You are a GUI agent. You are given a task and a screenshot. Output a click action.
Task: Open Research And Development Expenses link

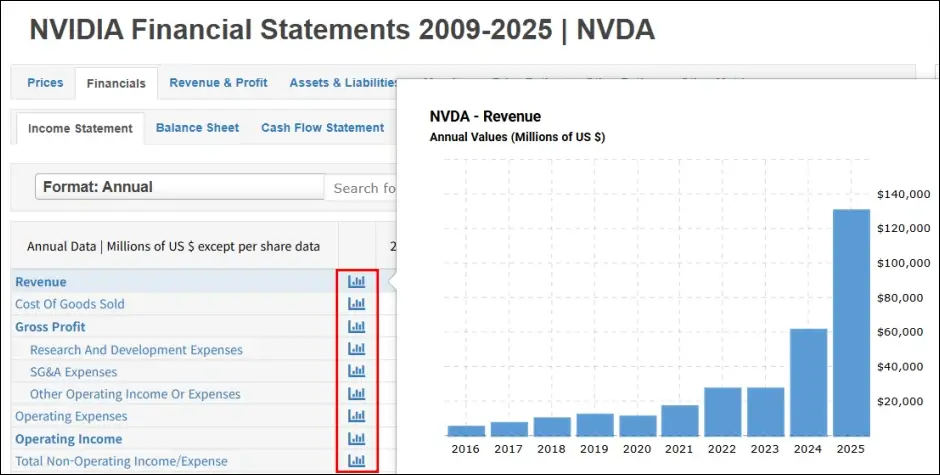(x=137, y=350)
